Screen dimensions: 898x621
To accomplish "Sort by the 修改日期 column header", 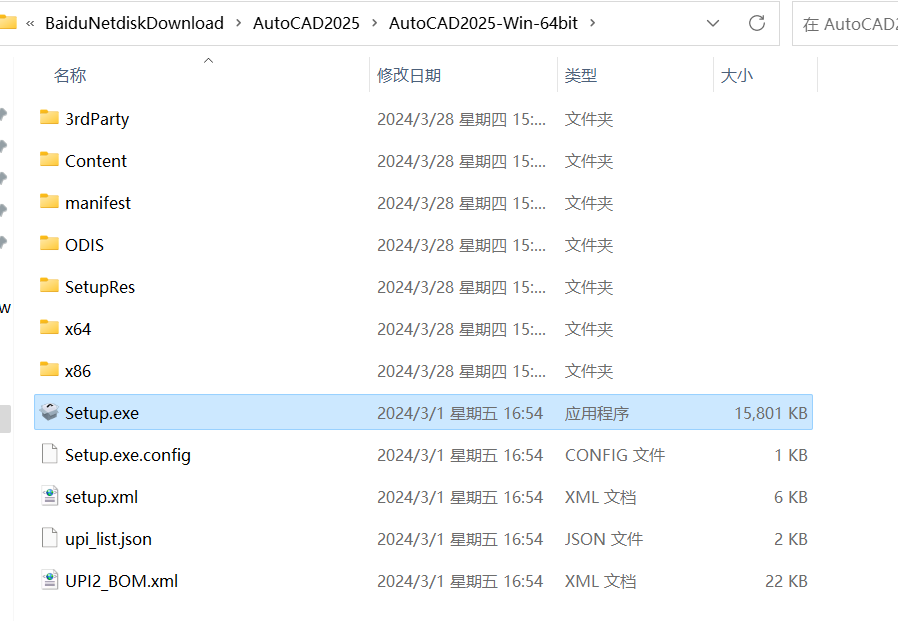I will pos(409,75).
